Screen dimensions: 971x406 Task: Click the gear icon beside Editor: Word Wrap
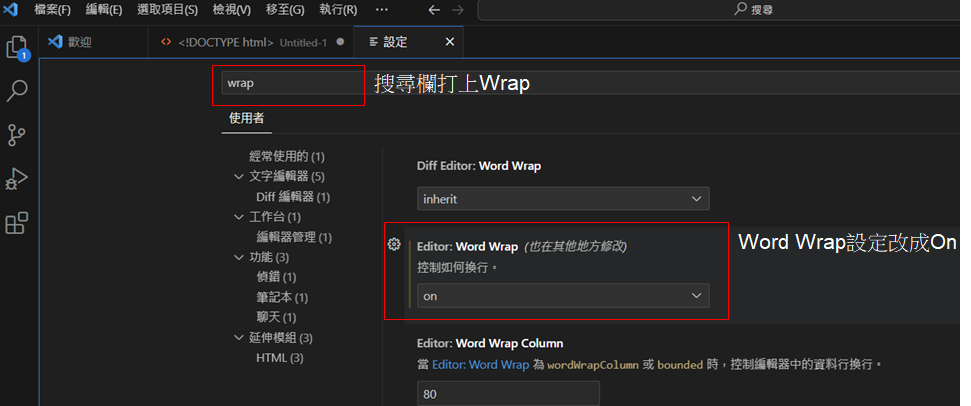394,244
